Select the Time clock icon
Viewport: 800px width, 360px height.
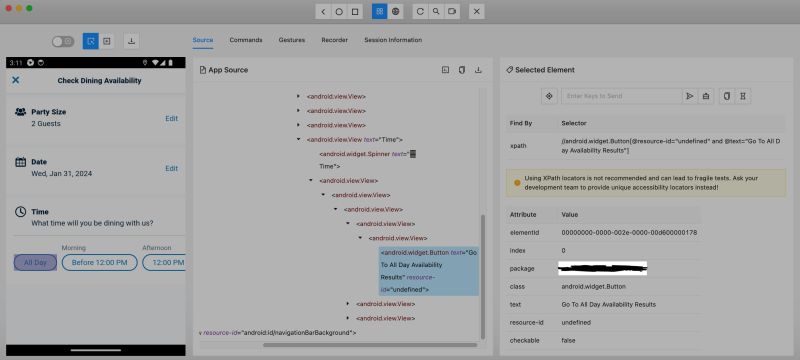coord(20,212)
